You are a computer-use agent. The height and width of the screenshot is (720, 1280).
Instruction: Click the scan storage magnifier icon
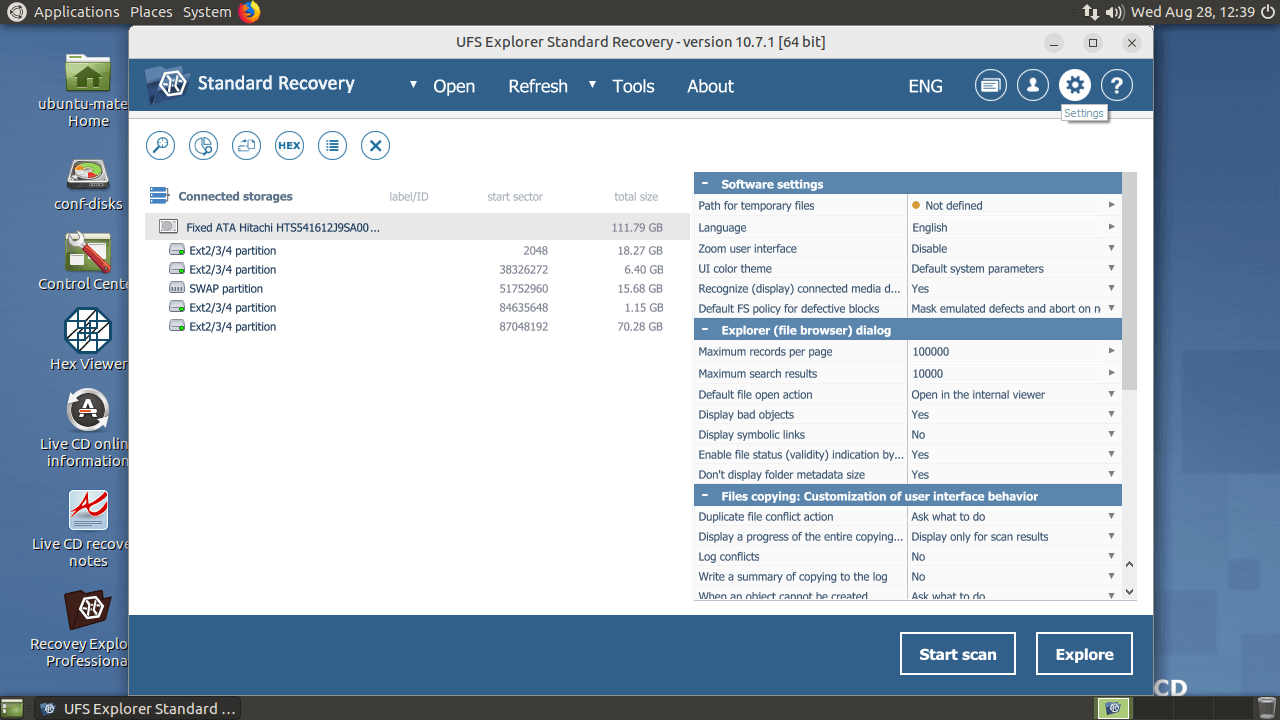point(160,145)
